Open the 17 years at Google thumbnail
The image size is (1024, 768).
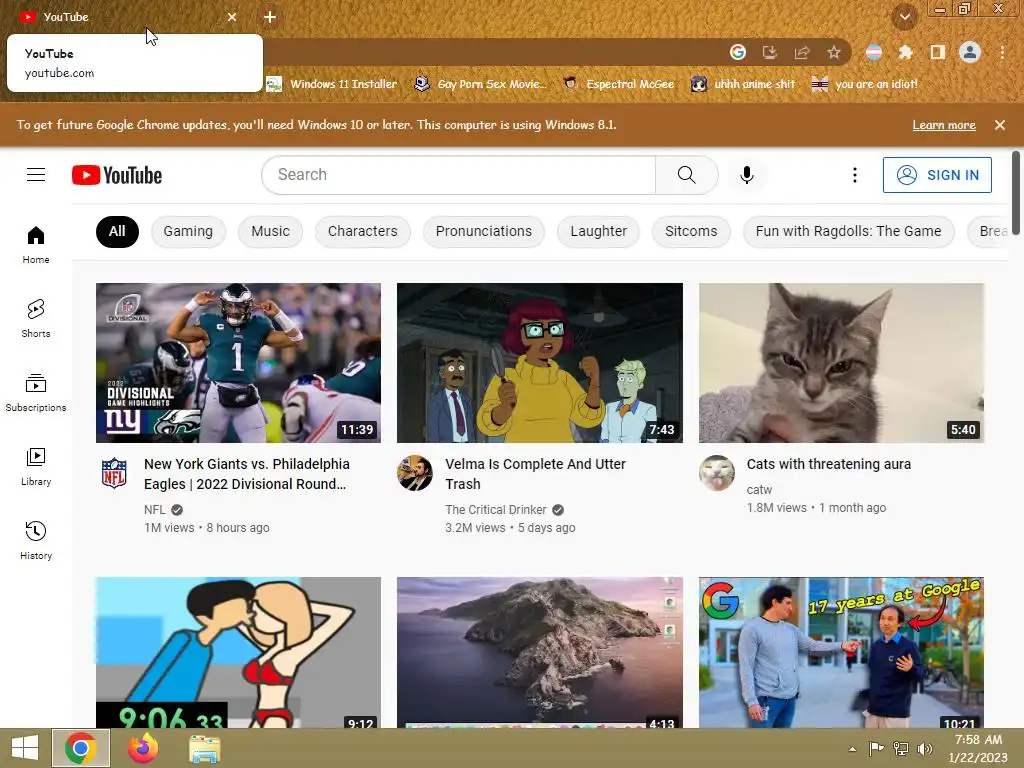click(x=841, y=652)
